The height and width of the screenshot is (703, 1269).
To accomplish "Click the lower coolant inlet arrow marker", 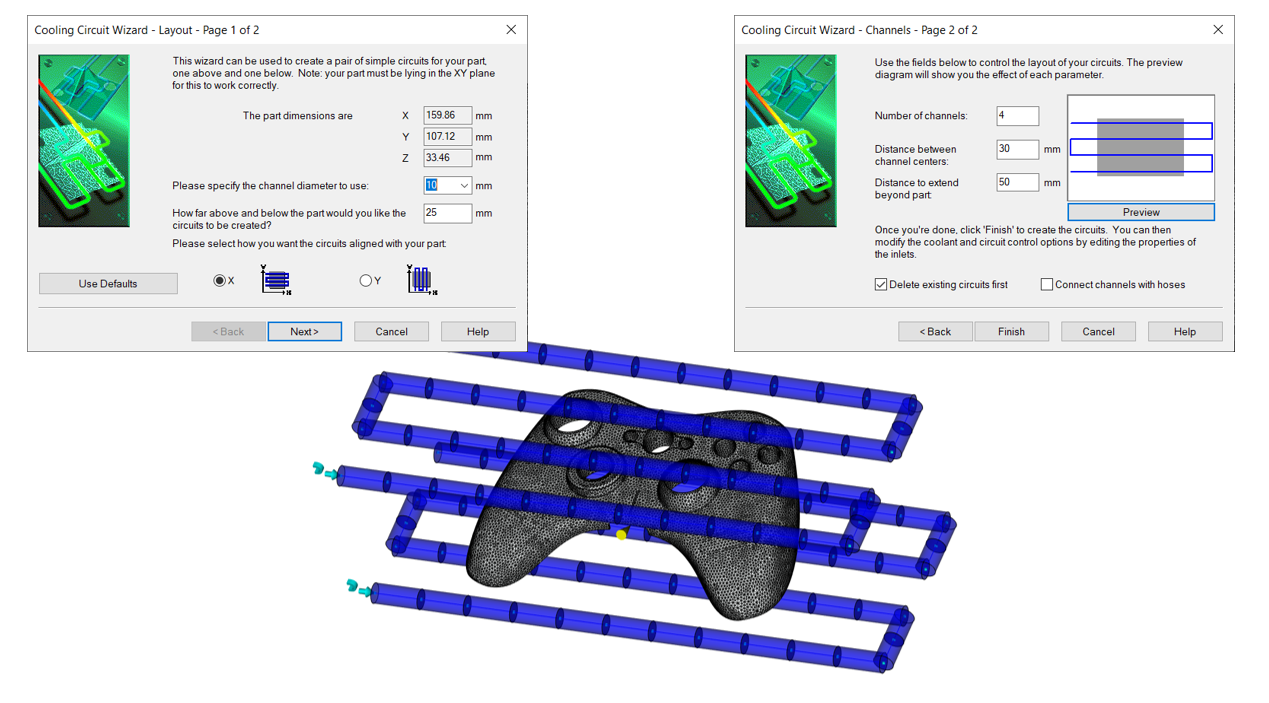I will (359, 588).
